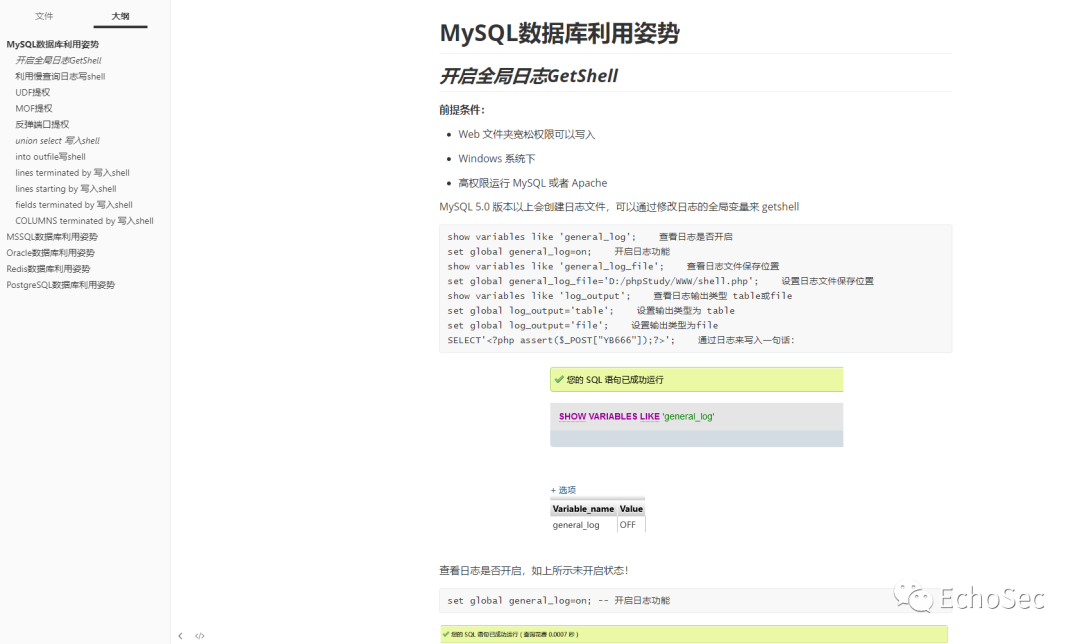1080x644 pixels.
Task: Click the bottom green SQL success banner image
Action: [694, 634]
